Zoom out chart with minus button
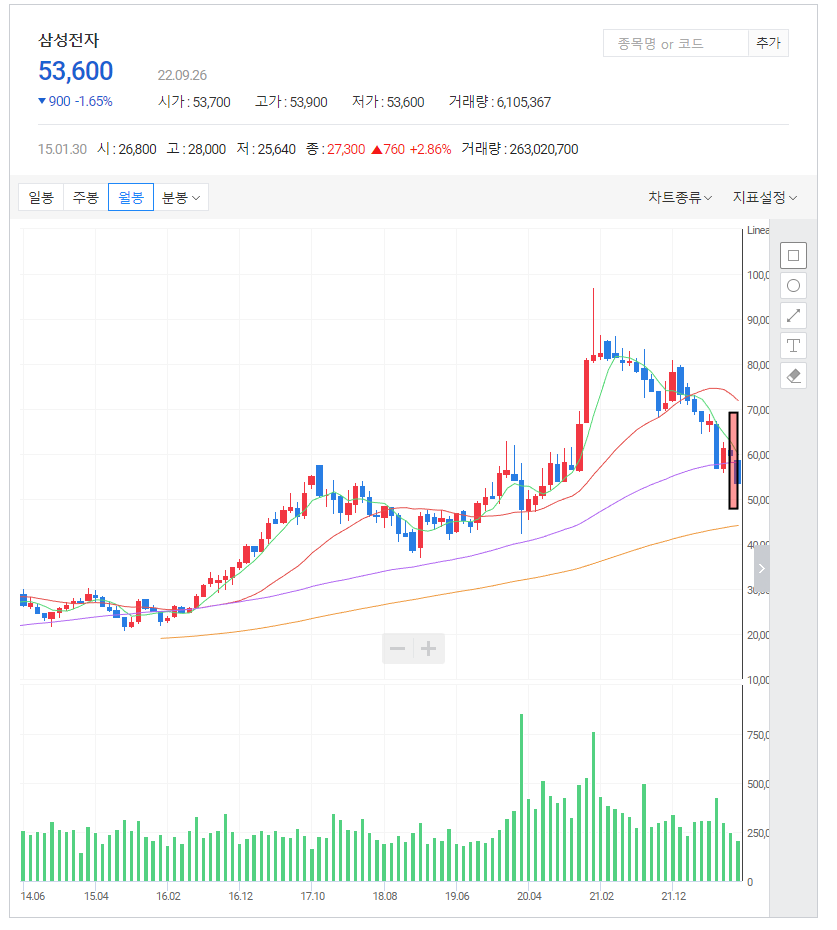This screenshot has width=837, height=930. 397,648
